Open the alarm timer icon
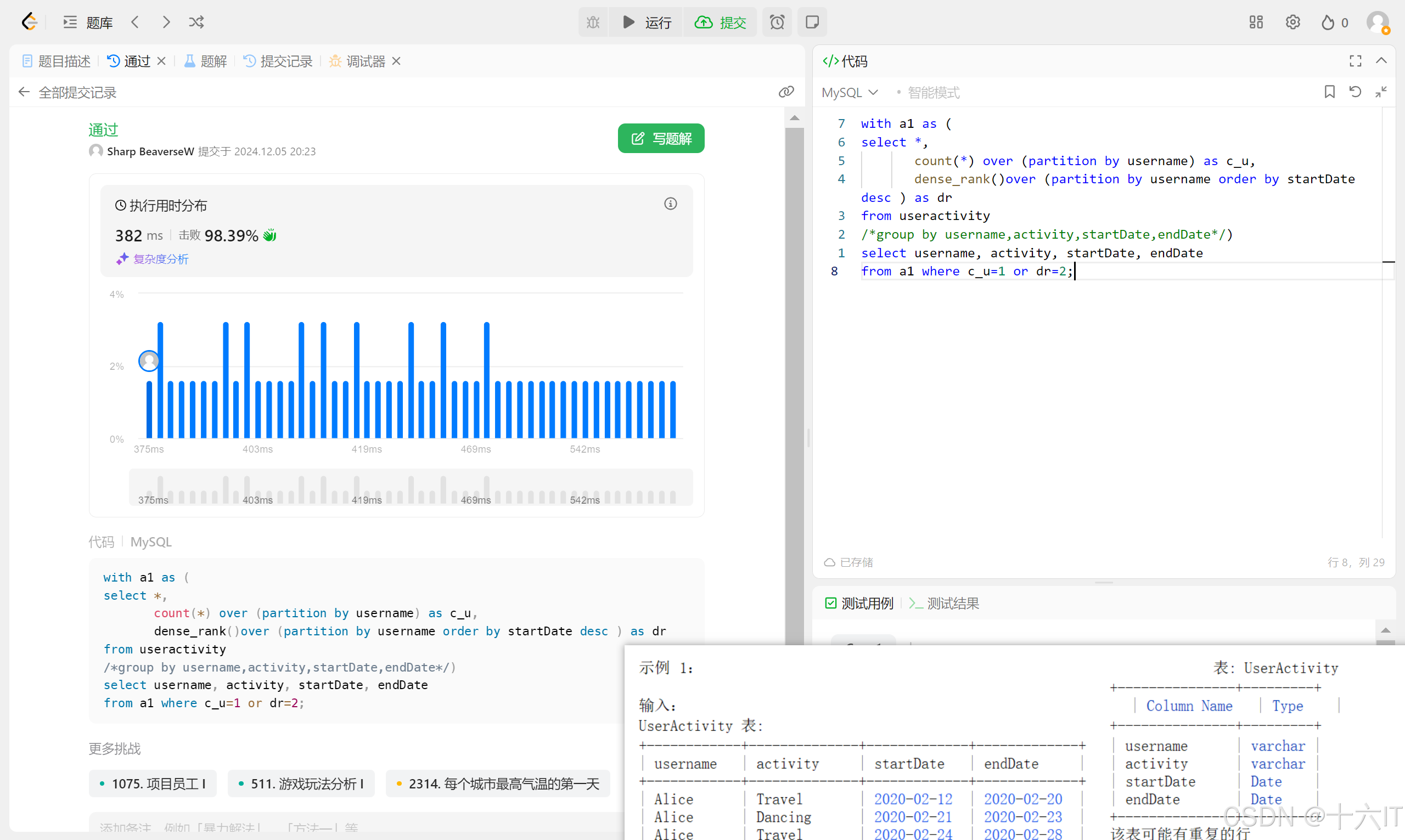Viewport: 1405px width, 840px height. (777, 22)
